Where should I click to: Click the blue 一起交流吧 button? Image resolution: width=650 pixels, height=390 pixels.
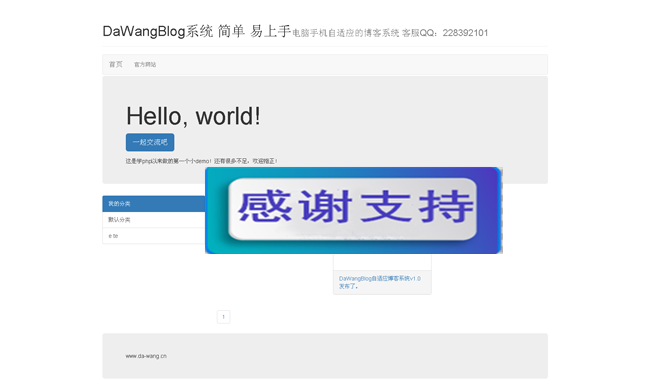click(x=150, y=142)
